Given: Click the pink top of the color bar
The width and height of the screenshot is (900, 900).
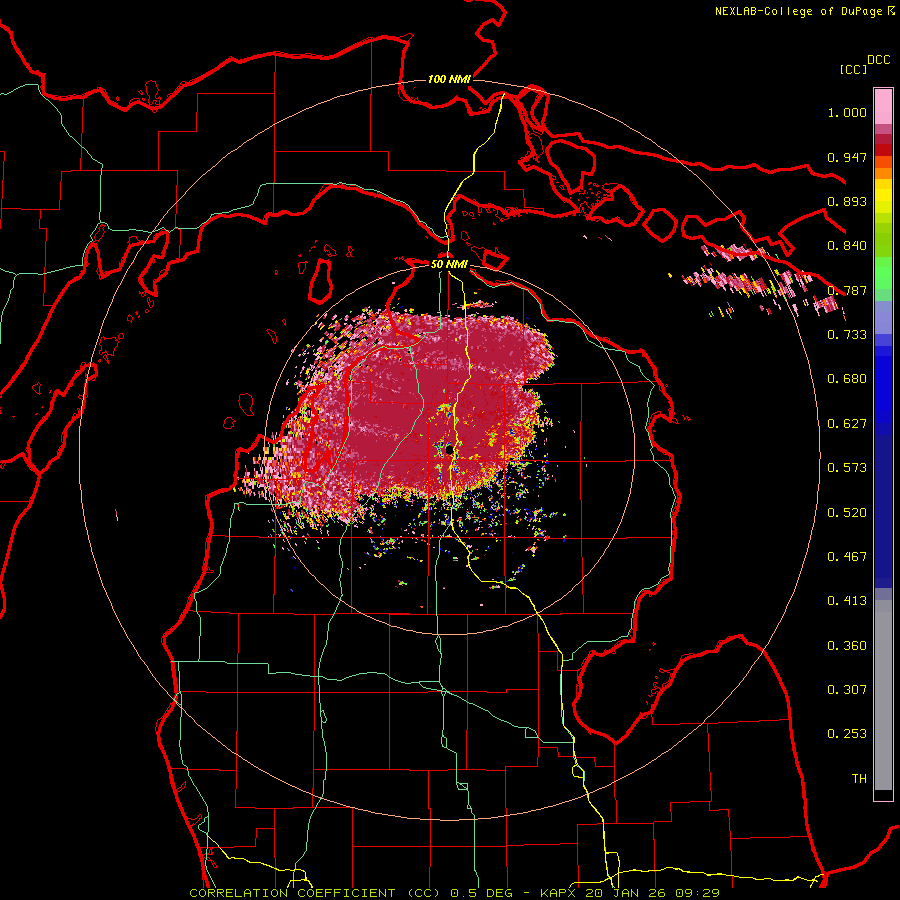Looking at the screenshot, I should 883,107.
